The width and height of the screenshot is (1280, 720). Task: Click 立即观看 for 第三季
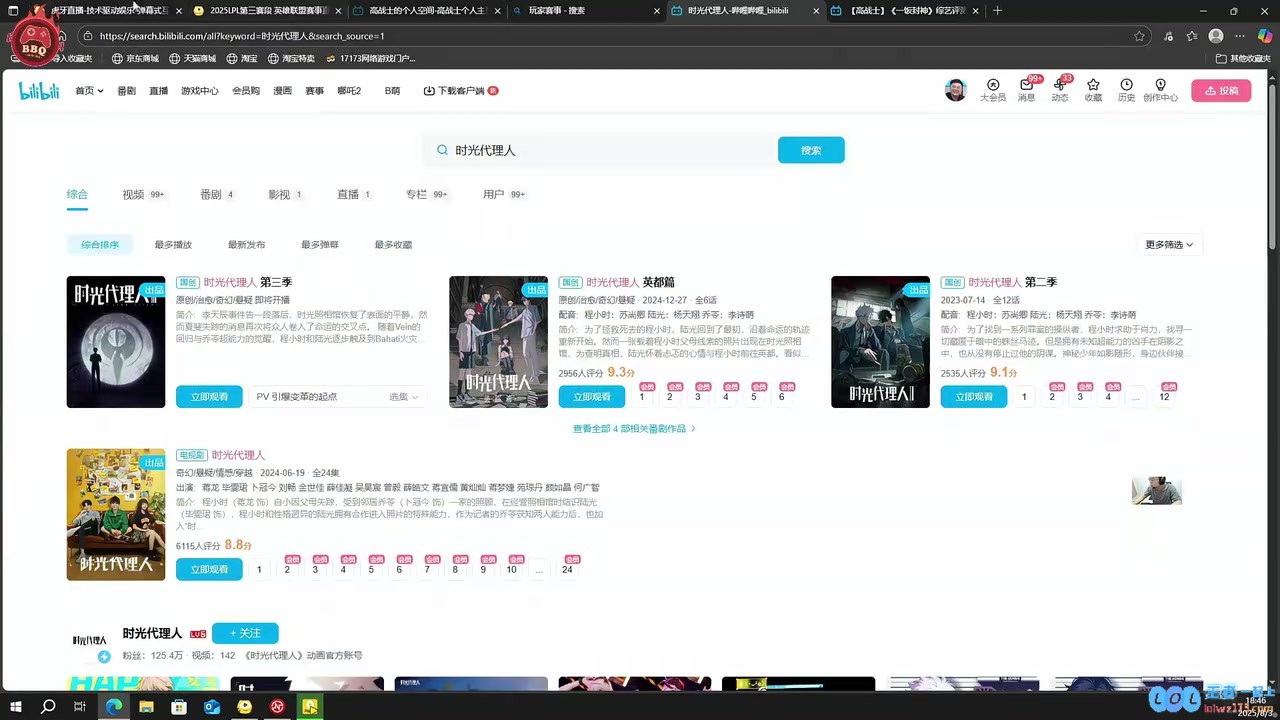tap(209, 397)
